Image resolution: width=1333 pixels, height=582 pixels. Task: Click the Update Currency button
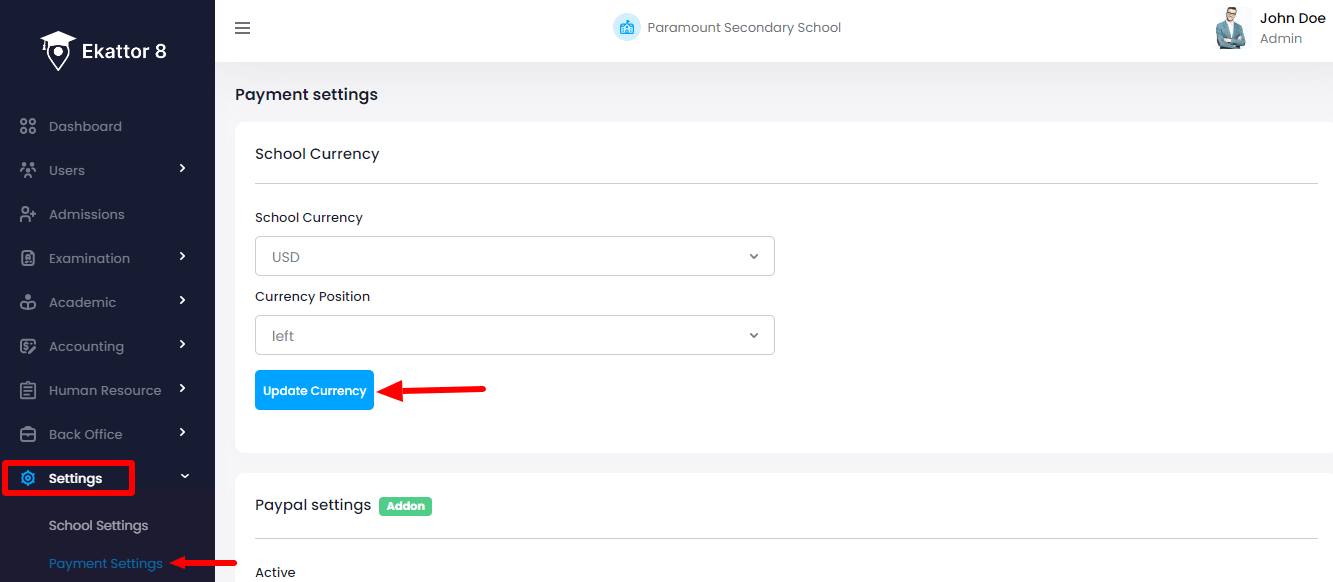click(314, 391)
